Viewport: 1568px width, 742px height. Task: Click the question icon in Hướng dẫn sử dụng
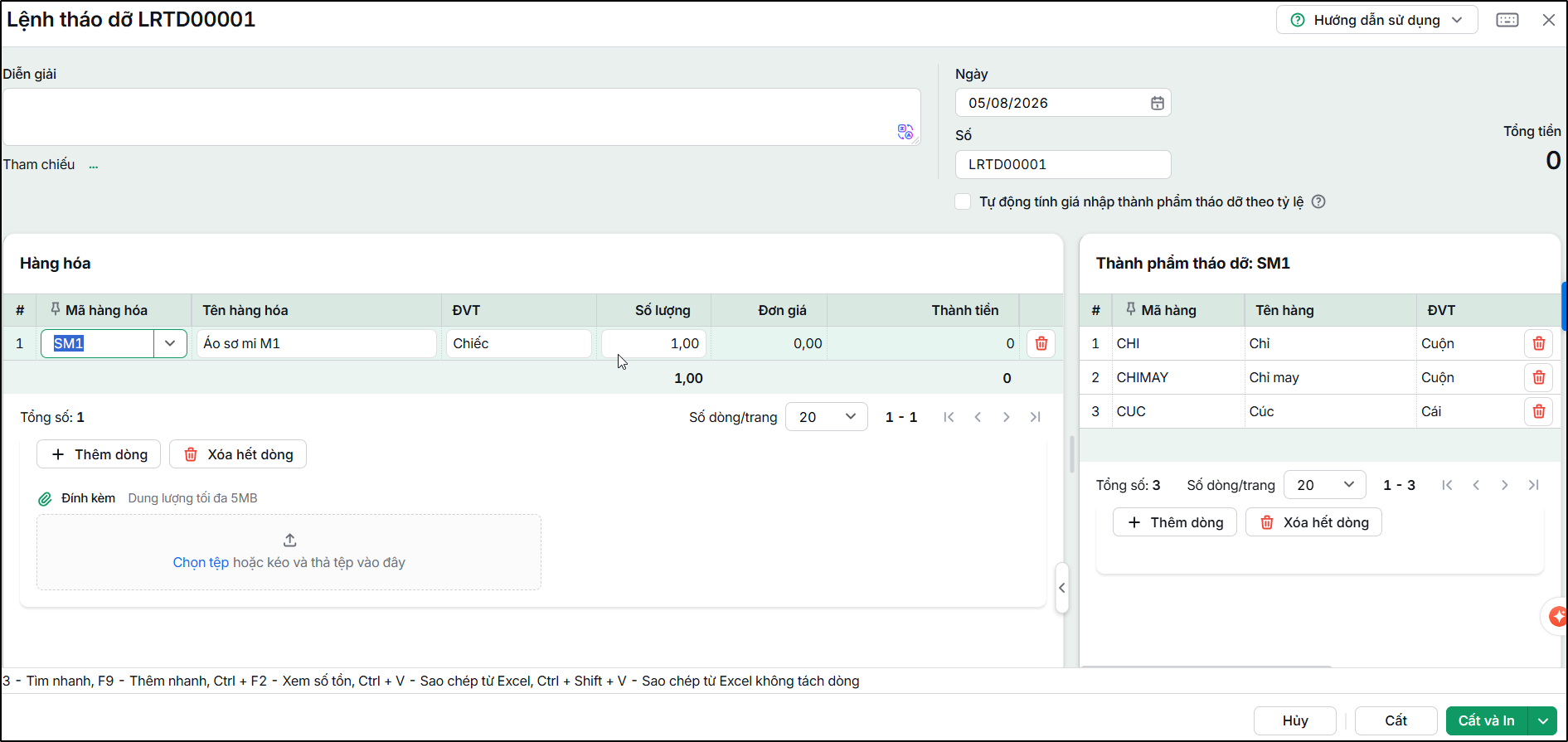point(1298,20)
